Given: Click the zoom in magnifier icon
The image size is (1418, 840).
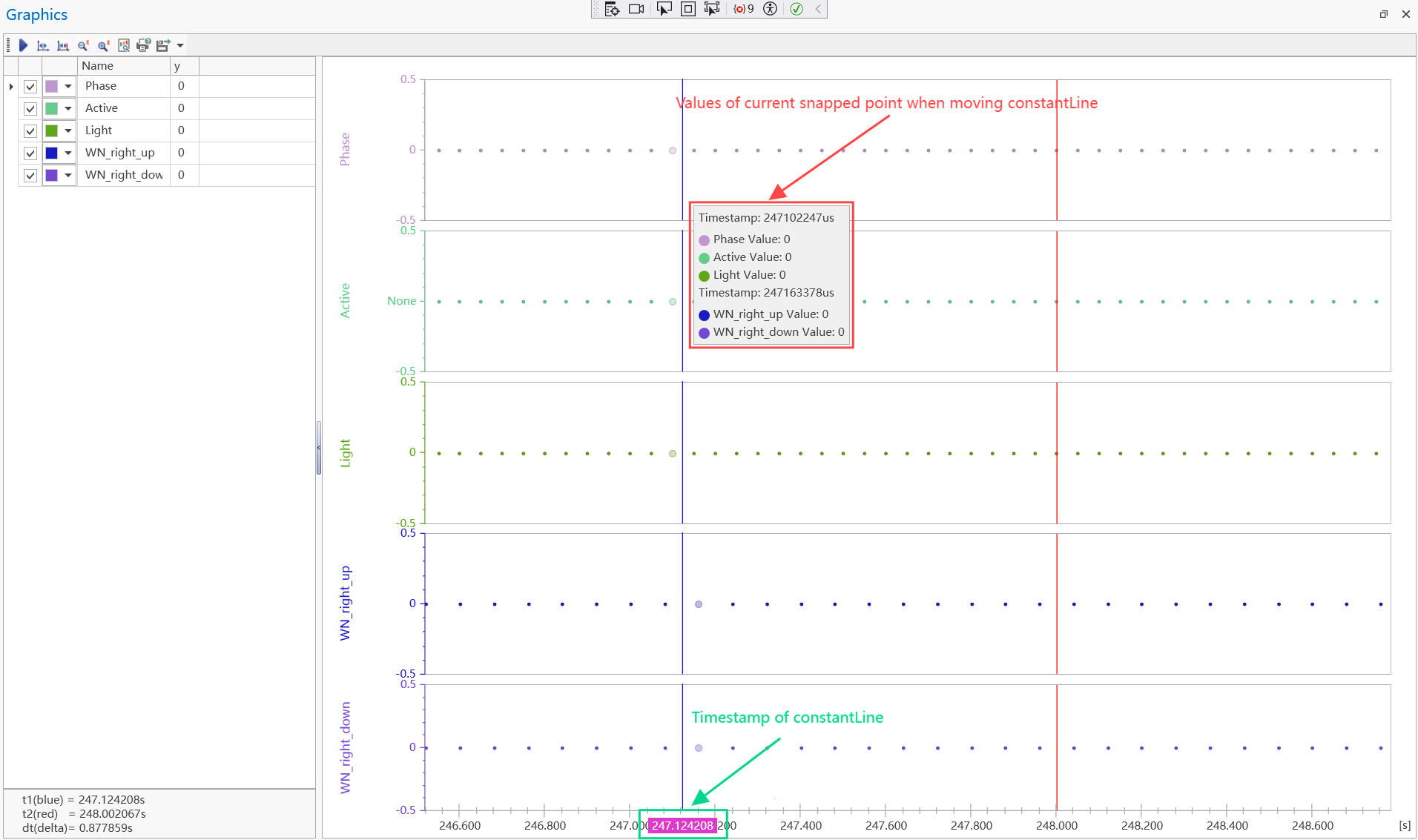Looking at the screenshot, I should (x=103, y=45).
